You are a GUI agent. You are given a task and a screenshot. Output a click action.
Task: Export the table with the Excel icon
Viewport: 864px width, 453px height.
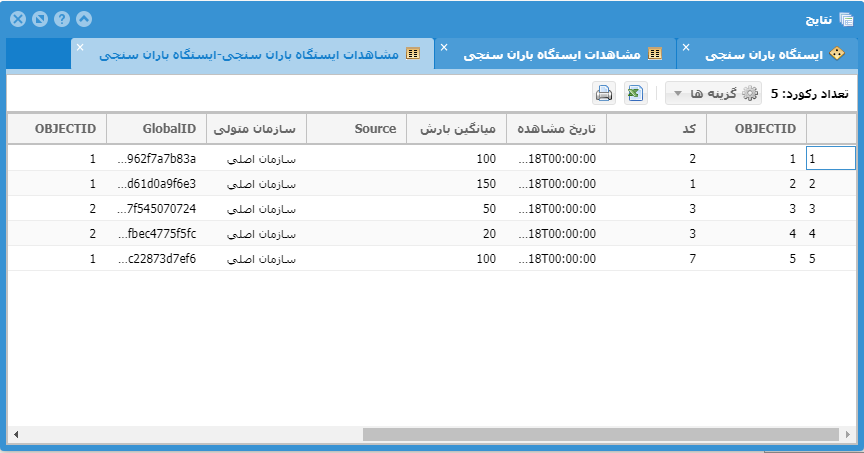pyautogui.click(x=635, y=93)
